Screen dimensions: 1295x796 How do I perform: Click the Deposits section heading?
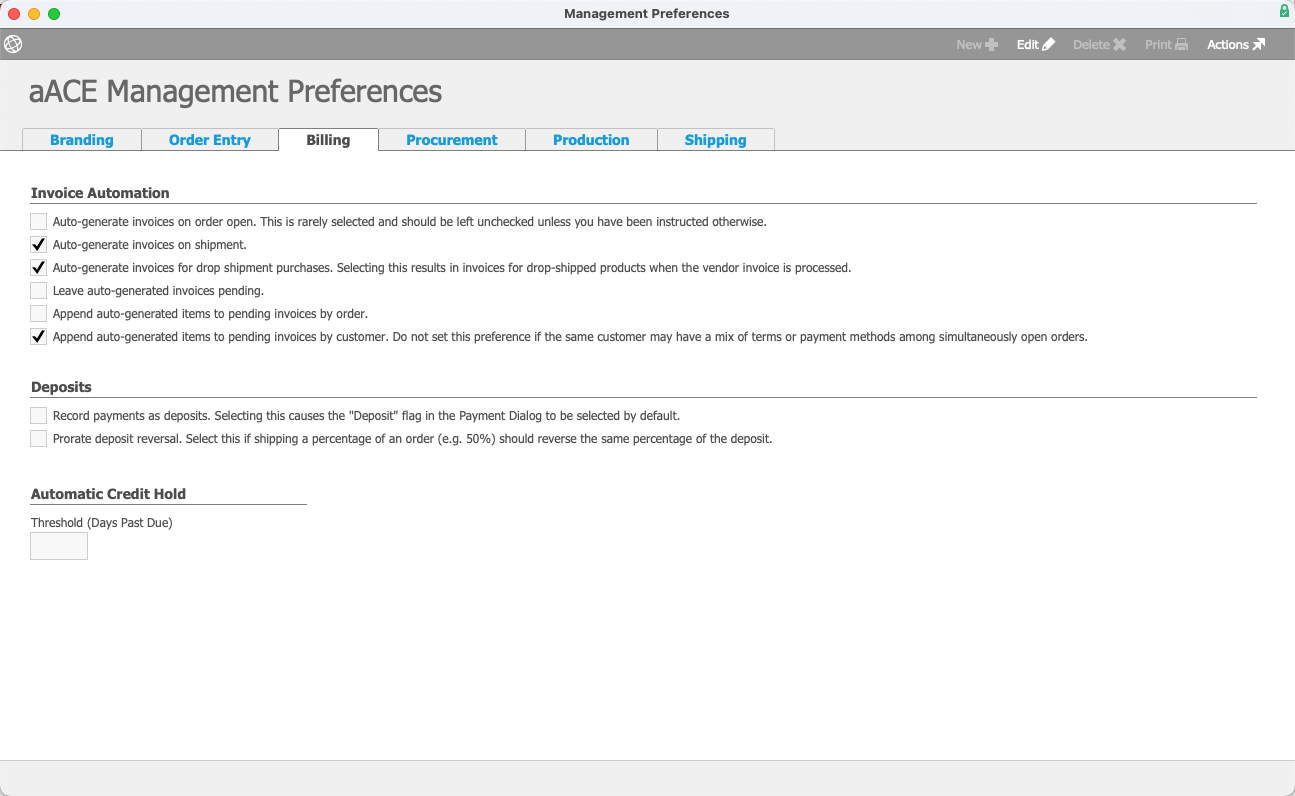61,387
